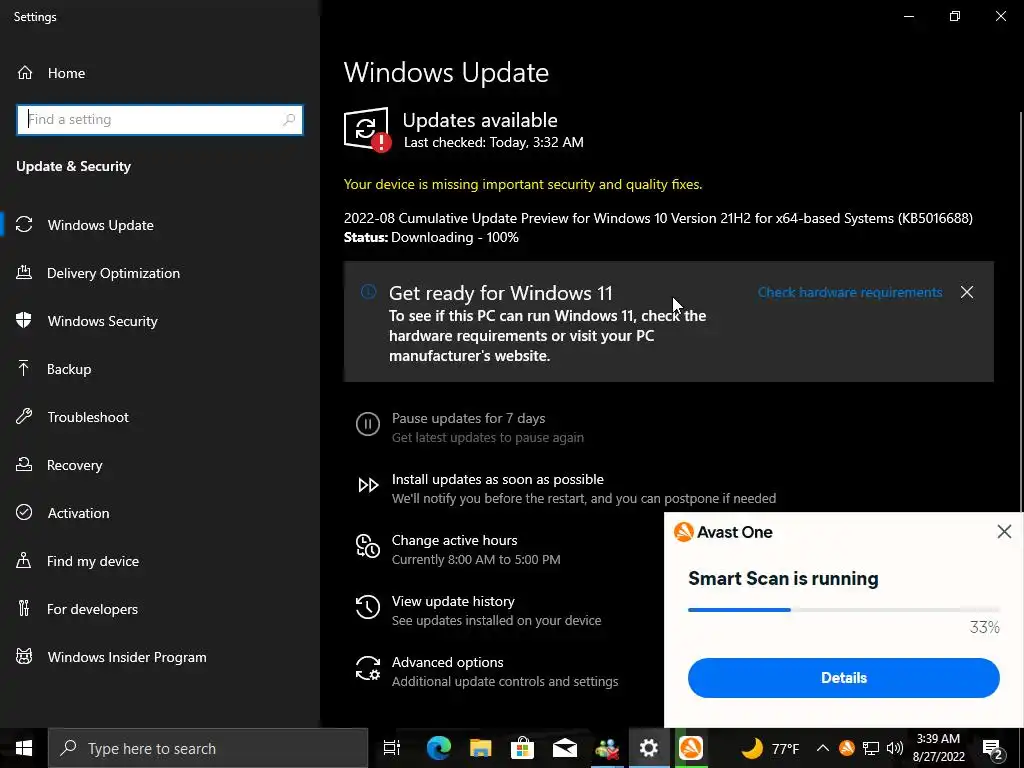Click the Troubleshoot wrench icon
Screen dimensions: 1024x768
(24, 417)
